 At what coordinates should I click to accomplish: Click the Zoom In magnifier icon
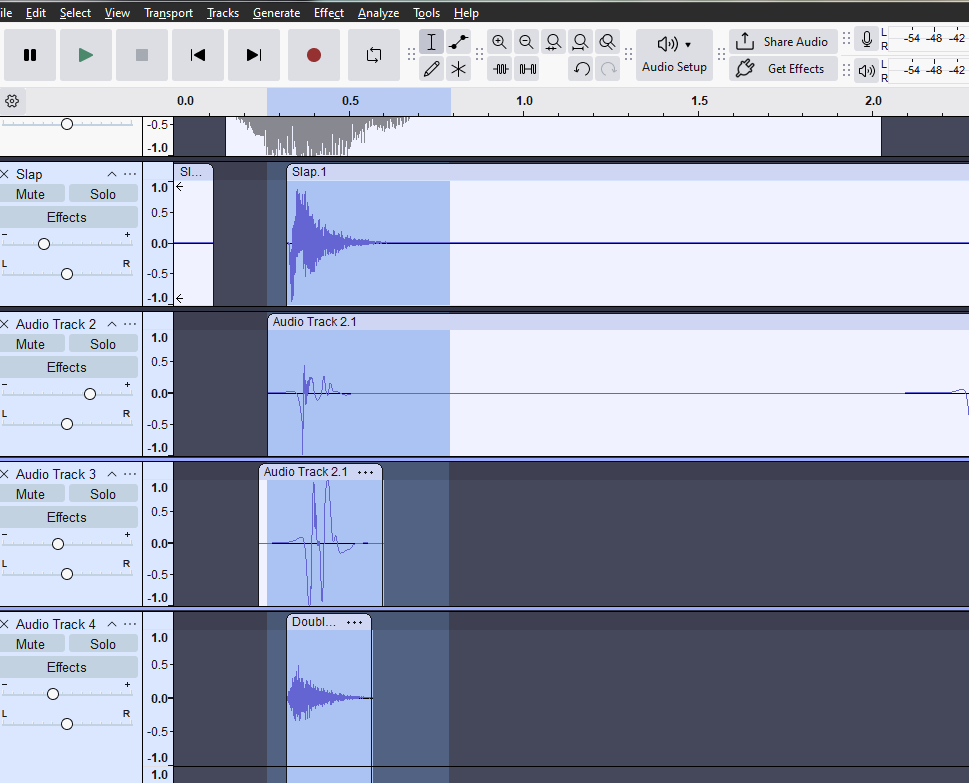[499, 42]
